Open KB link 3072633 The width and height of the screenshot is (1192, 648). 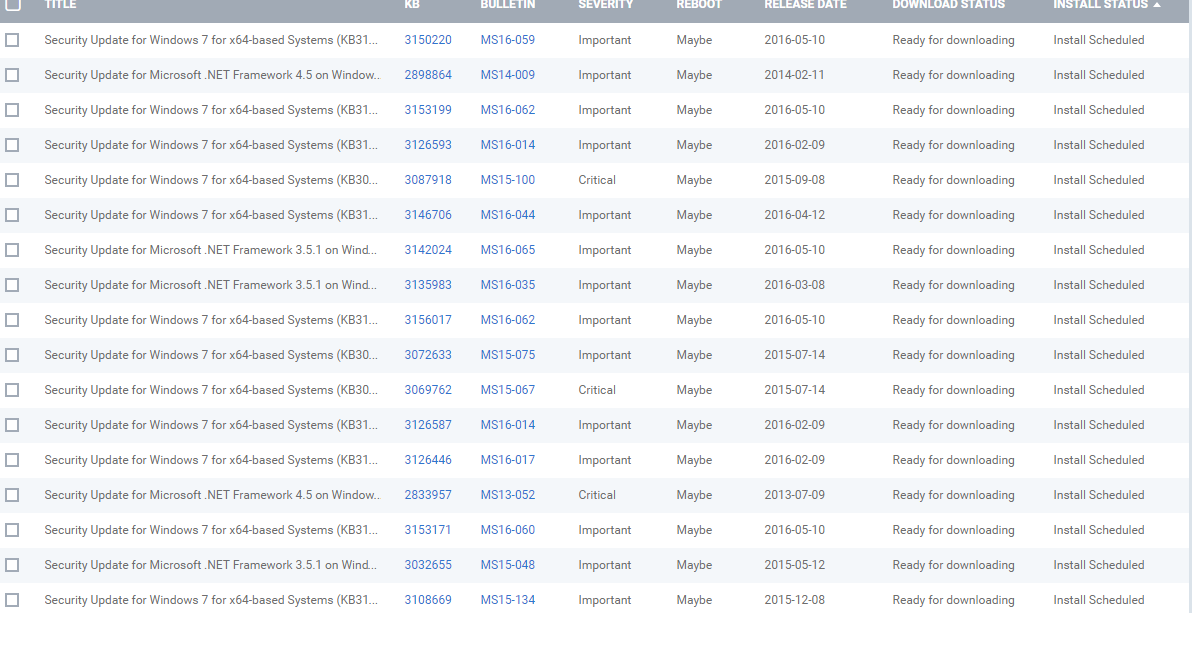(428, 355)
